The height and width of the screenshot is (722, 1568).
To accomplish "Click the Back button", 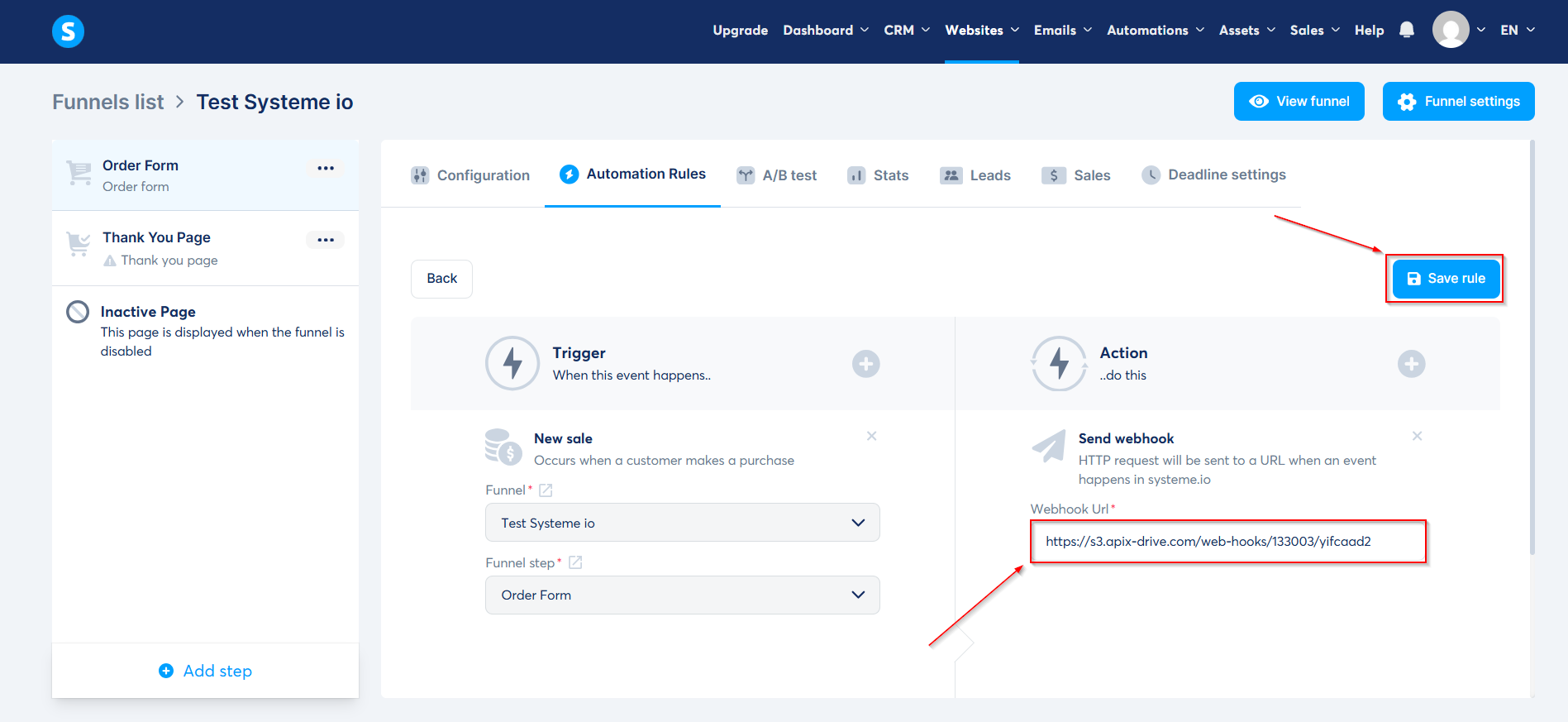I will click(441, 279).
